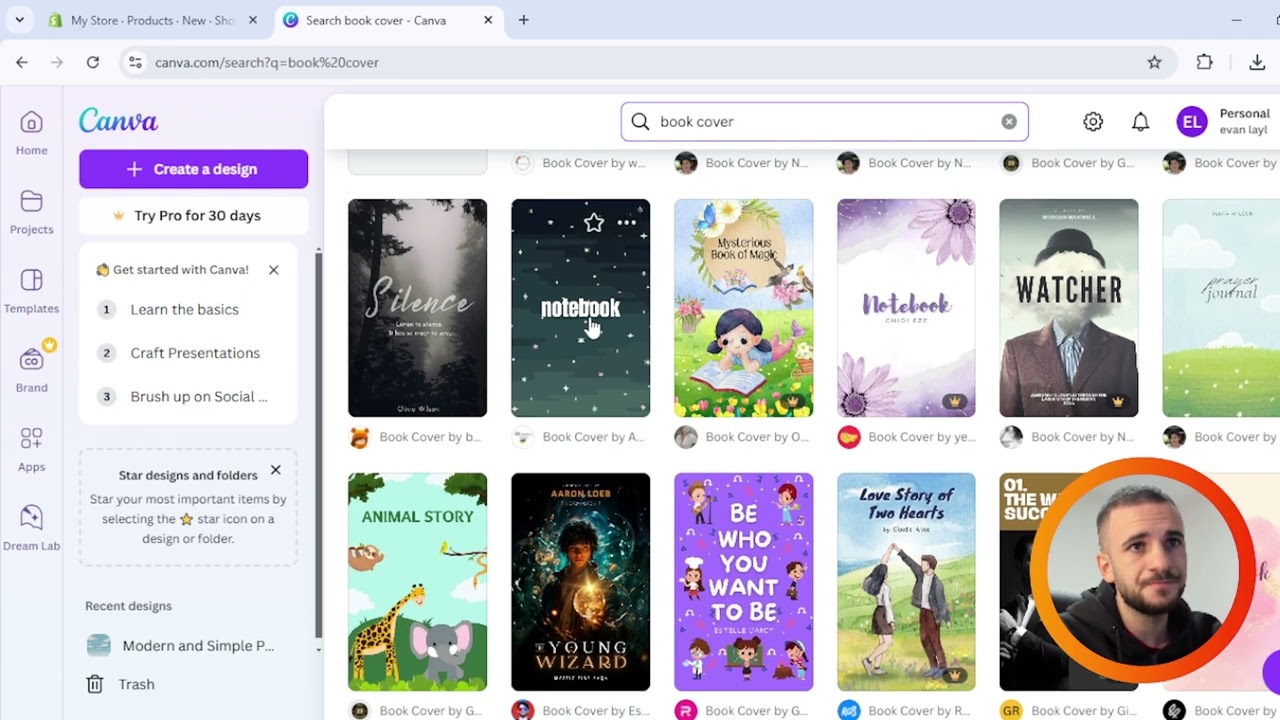Open Mysterious Book of Magic template
This screenshot has width=1280, height=720.
(x=743, y=308)
